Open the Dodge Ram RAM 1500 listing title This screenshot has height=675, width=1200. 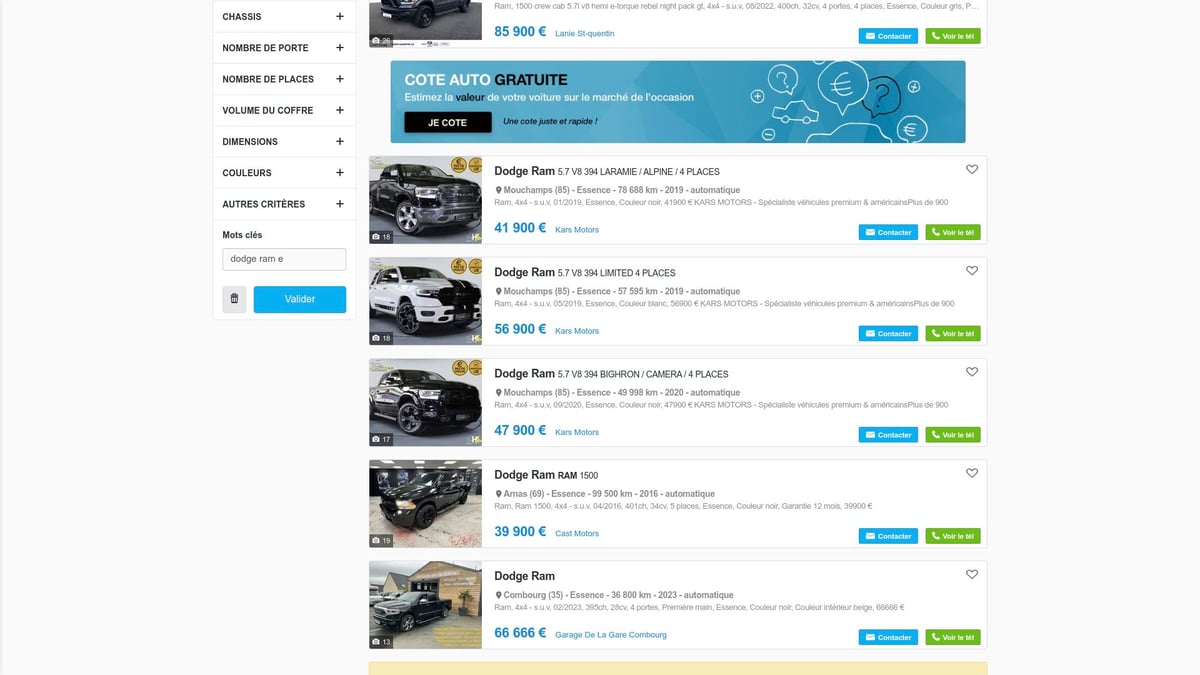[x=546, y=474]
